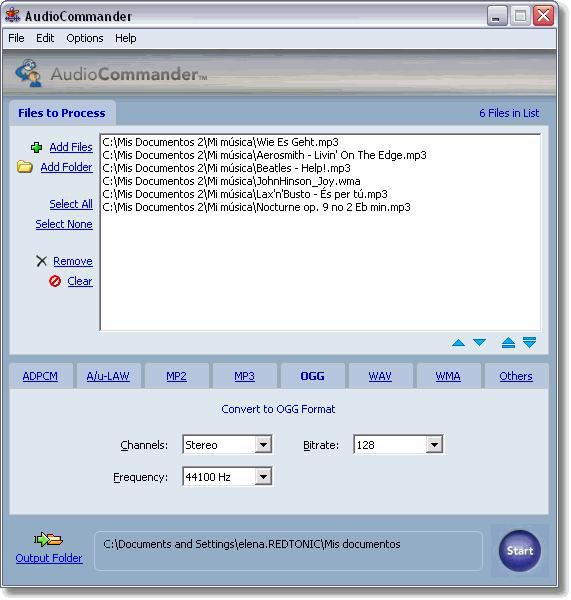This screenshot has height=600, width=571.
Task: Switch to the MP2 format tab
Action: pos(176,376)
